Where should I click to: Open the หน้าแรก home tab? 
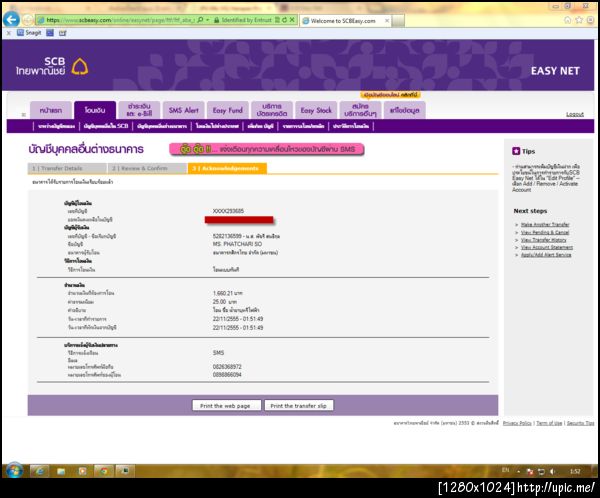pyautogui.click(x=51, y=110)
